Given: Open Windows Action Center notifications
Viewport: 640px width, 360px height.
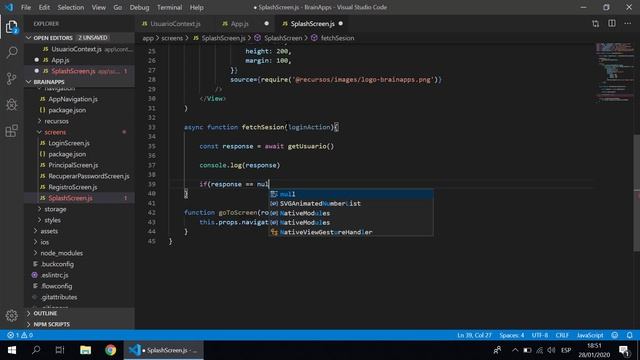Looking at the screenshot, I should [x=624, y=350].
